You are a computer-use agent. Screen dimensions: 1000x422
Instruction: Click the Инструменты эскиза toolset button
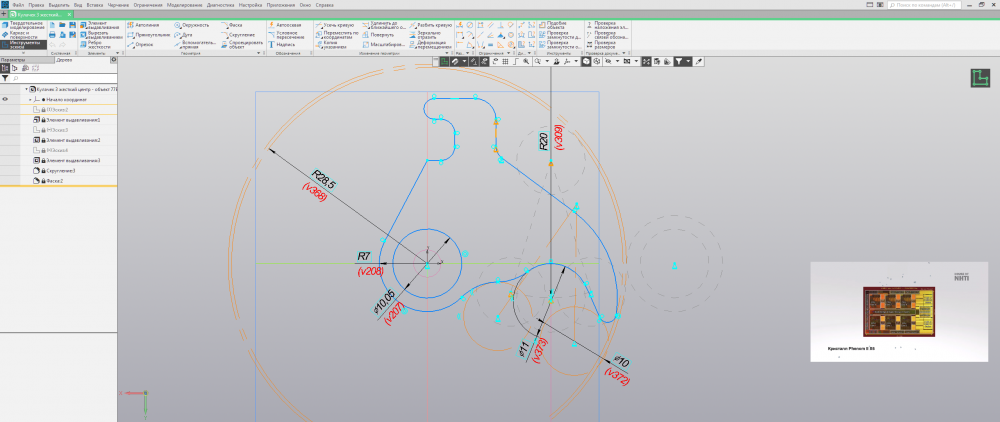(x=23, y=45)
